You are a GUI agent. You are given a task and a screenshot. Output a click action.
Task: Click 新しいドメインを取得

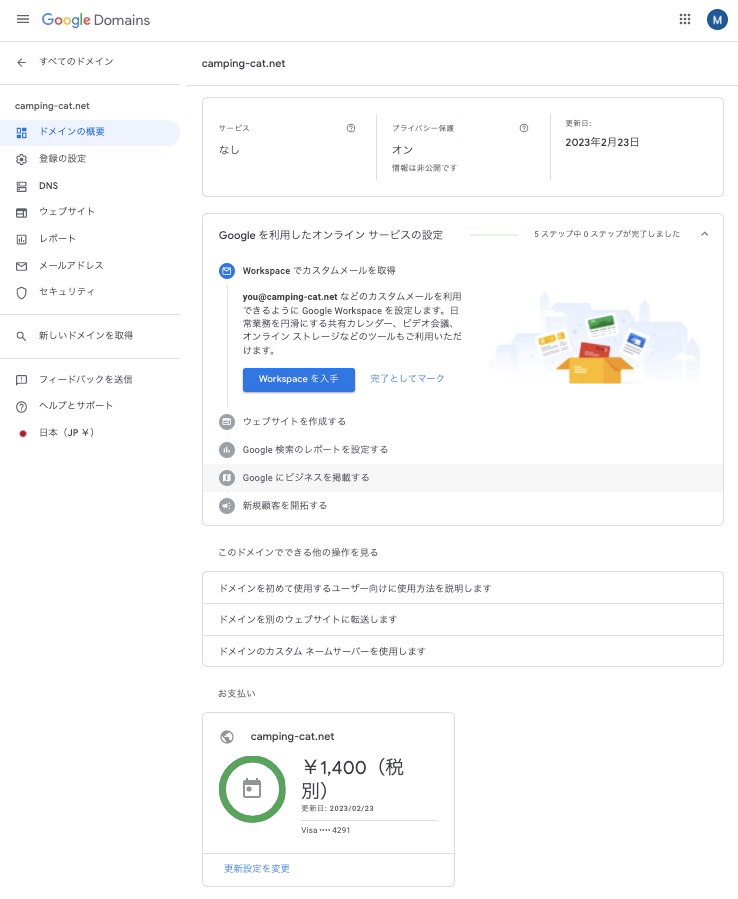tap(86, 335)
